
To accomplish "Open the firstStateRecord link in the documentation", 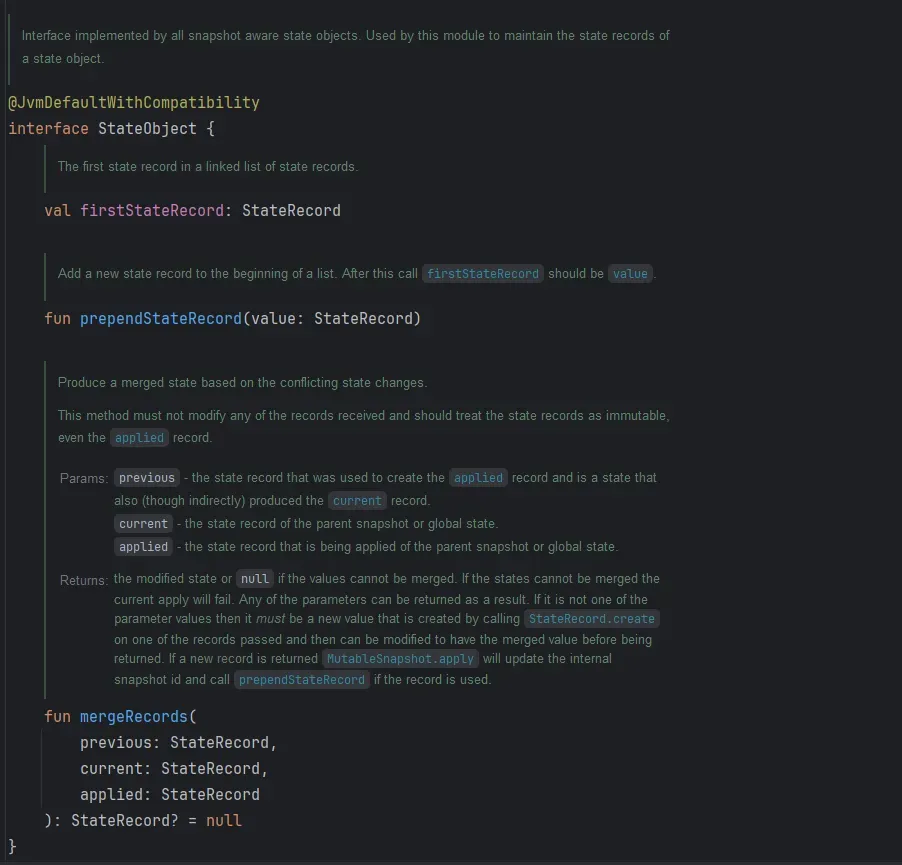I will coord(483,274).
